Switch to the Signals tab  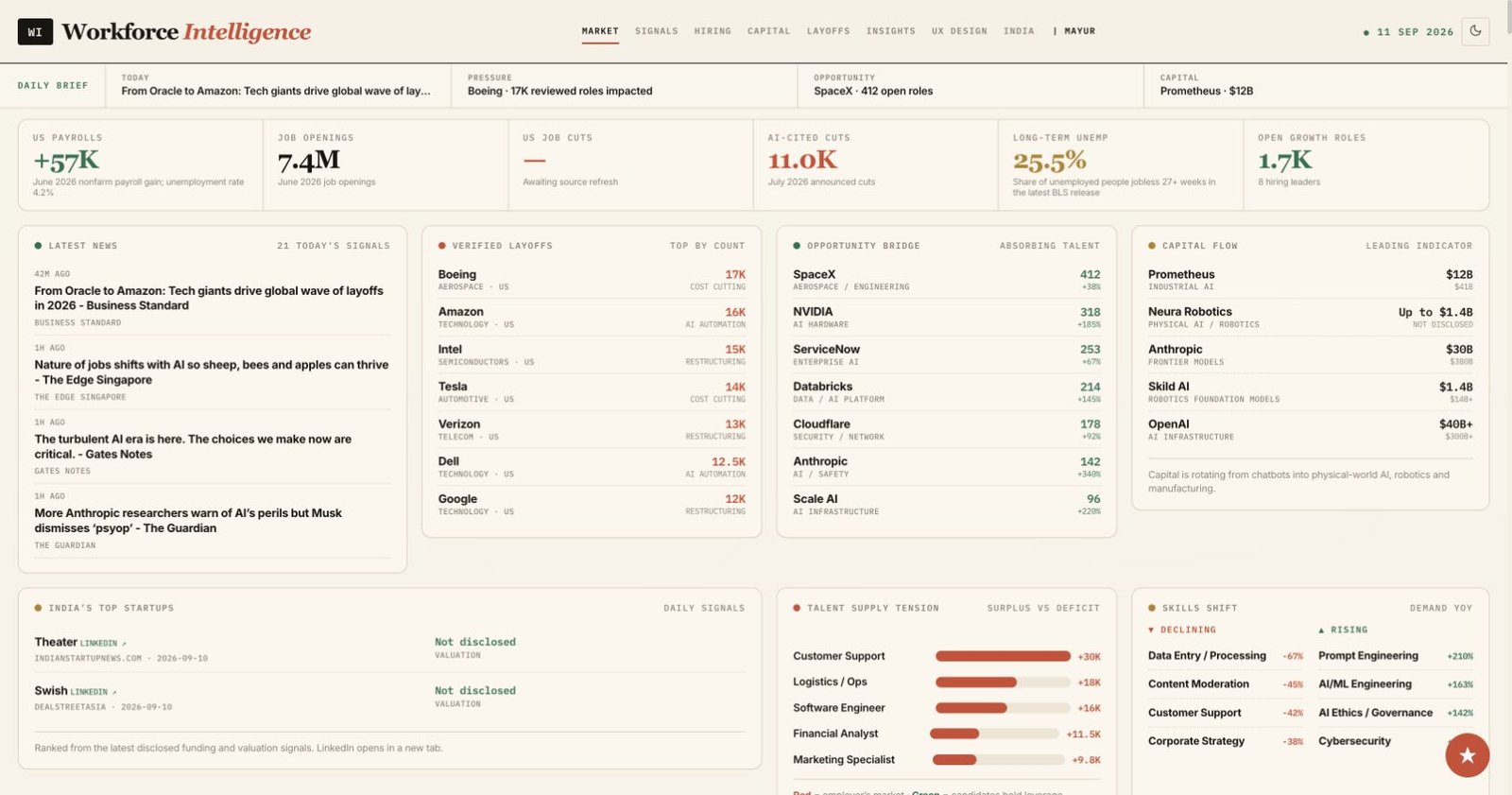pos(657,31)
